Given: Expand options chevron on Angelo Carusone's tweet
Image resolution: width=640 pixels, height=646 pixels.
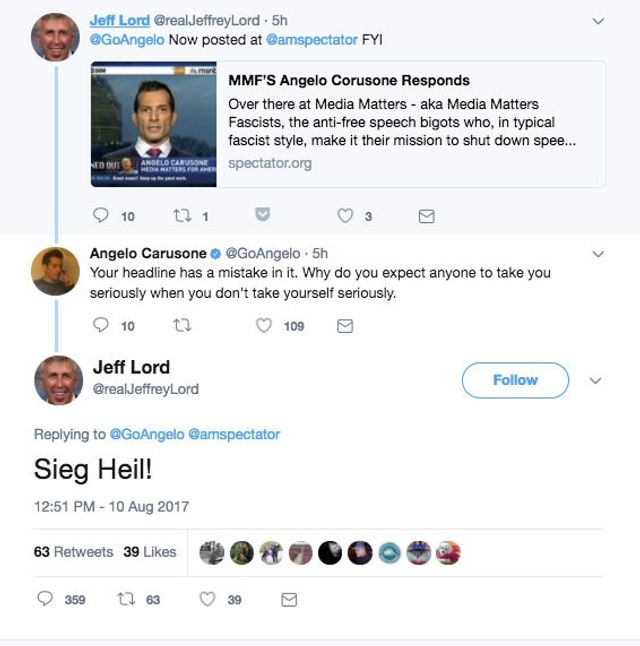Looking at the screenshot, I should coord(598,255).
